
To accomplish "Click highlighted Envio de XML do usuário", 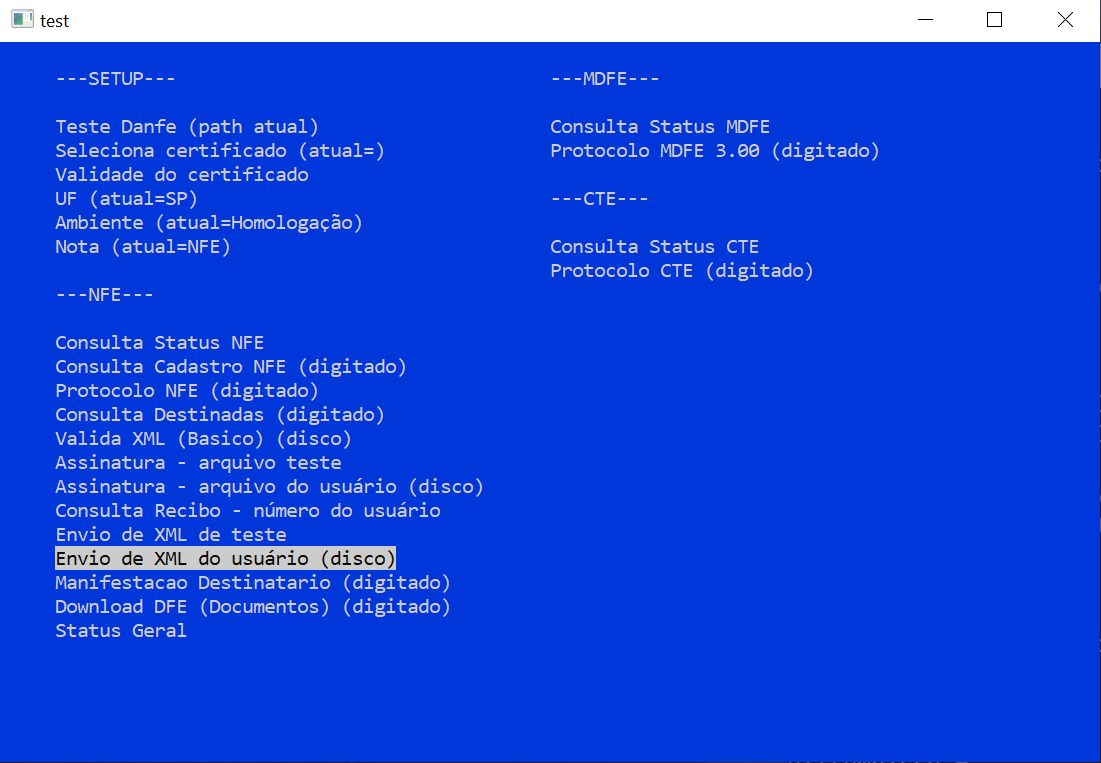I will pyautogui.click(x=225, y=558).
